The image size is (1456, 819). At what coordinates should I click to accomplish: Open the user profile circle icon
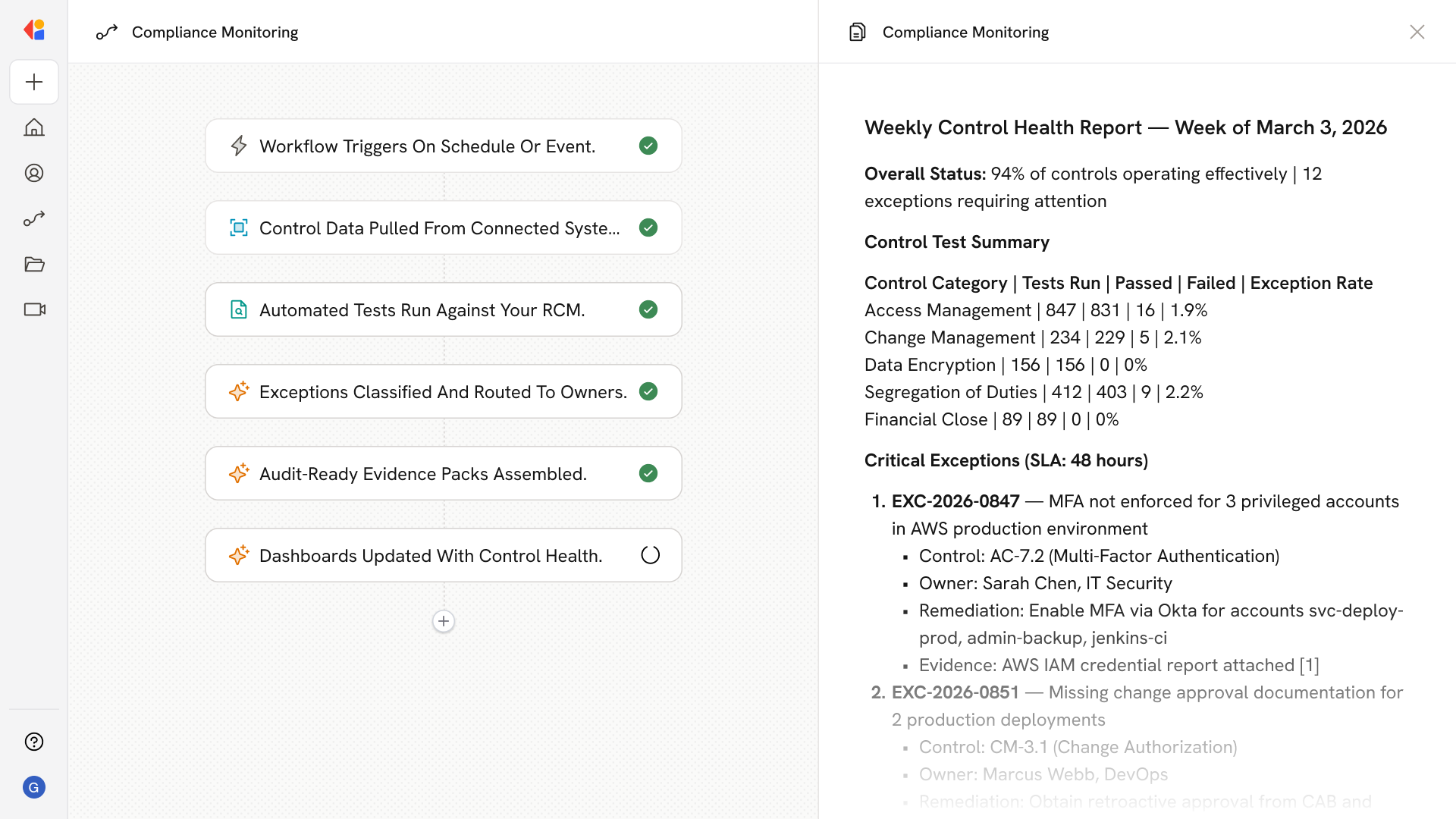(x=34, y=173)
